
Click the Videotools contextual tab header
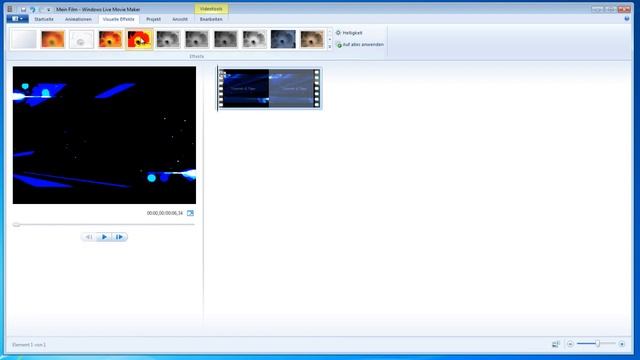click(211, 9)
